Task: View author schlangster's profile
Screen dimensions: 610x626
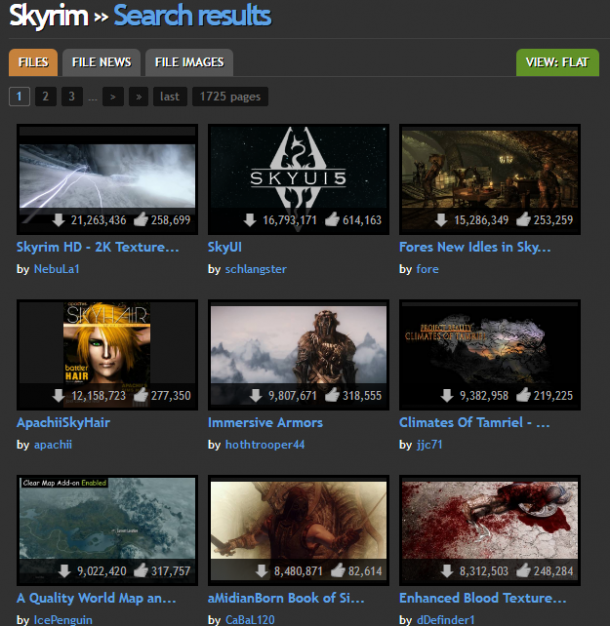Action: pyautogui.click(x=255, y=269)
